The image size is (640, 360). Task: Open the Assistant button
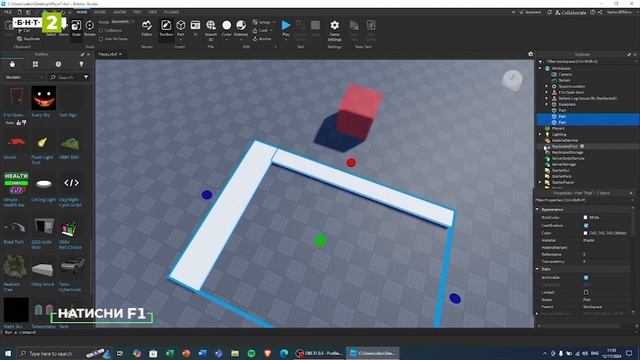pyautogui.click(x=530, y=13)
